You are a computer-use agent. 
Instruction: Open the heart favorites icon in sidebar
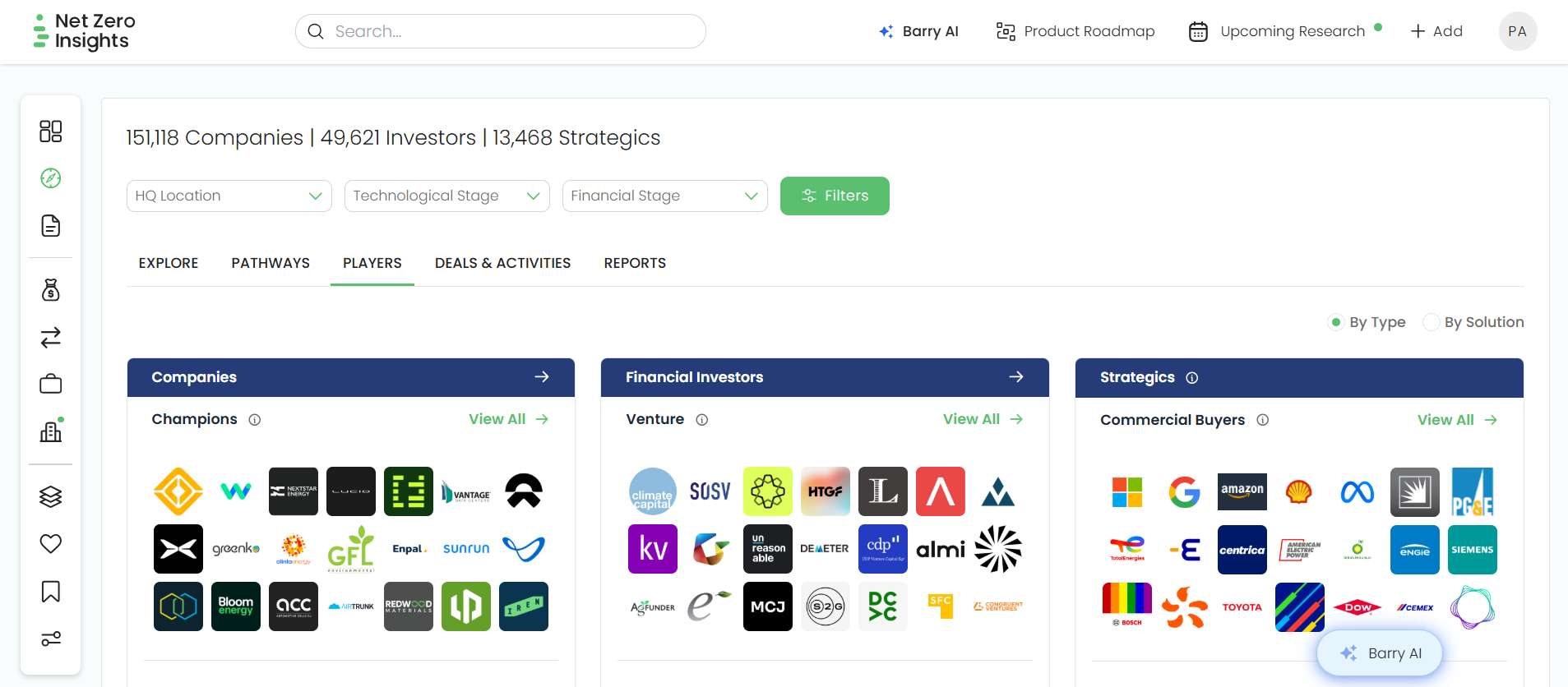pos(51,543)
